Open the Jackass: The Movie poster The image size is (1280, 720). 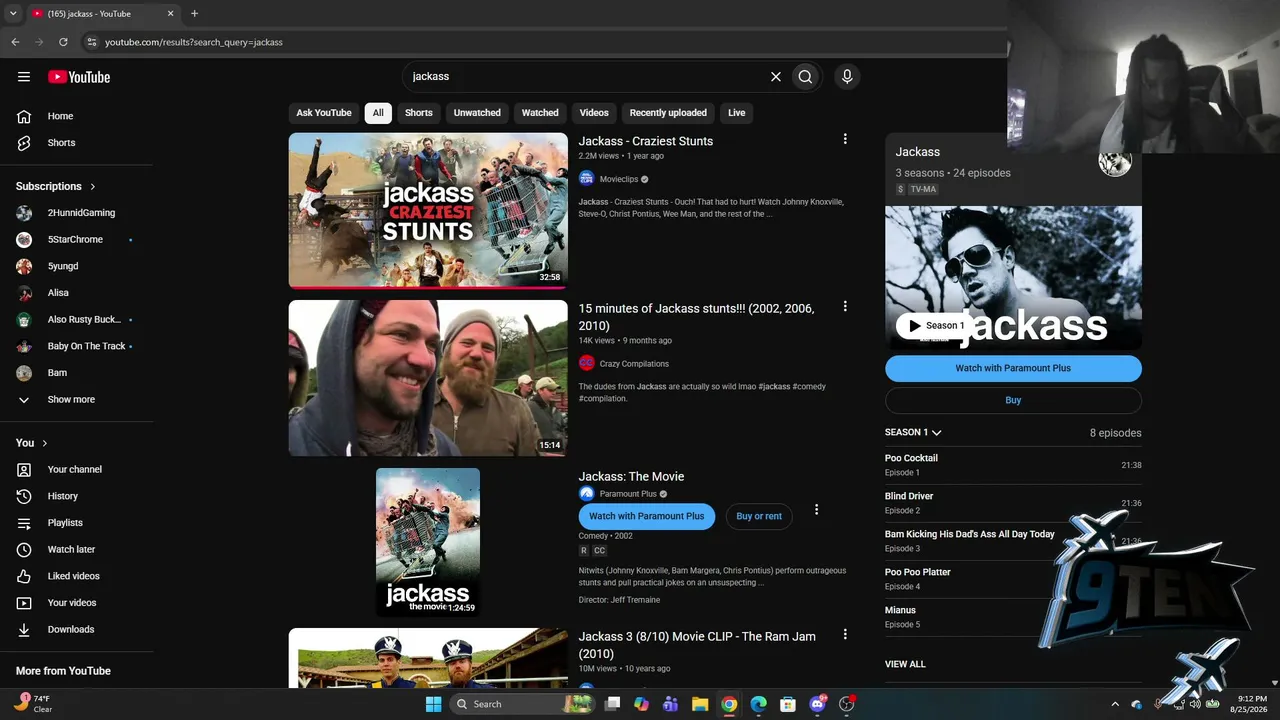[x=428, y=542]
